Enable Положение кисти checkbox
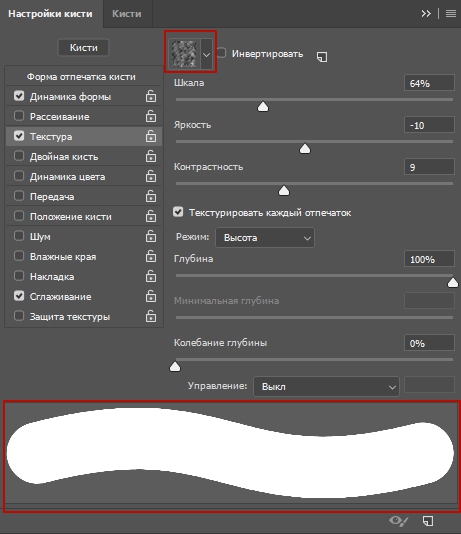Screen dimensions: 461x534 click(x=19, y=216)
